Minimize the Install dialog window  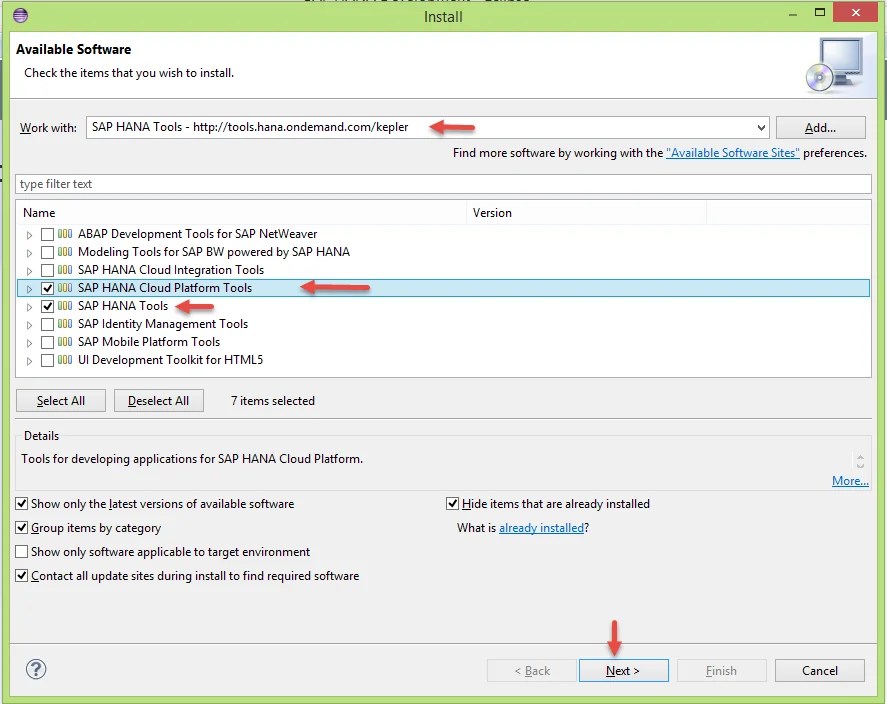pos(793,14)
